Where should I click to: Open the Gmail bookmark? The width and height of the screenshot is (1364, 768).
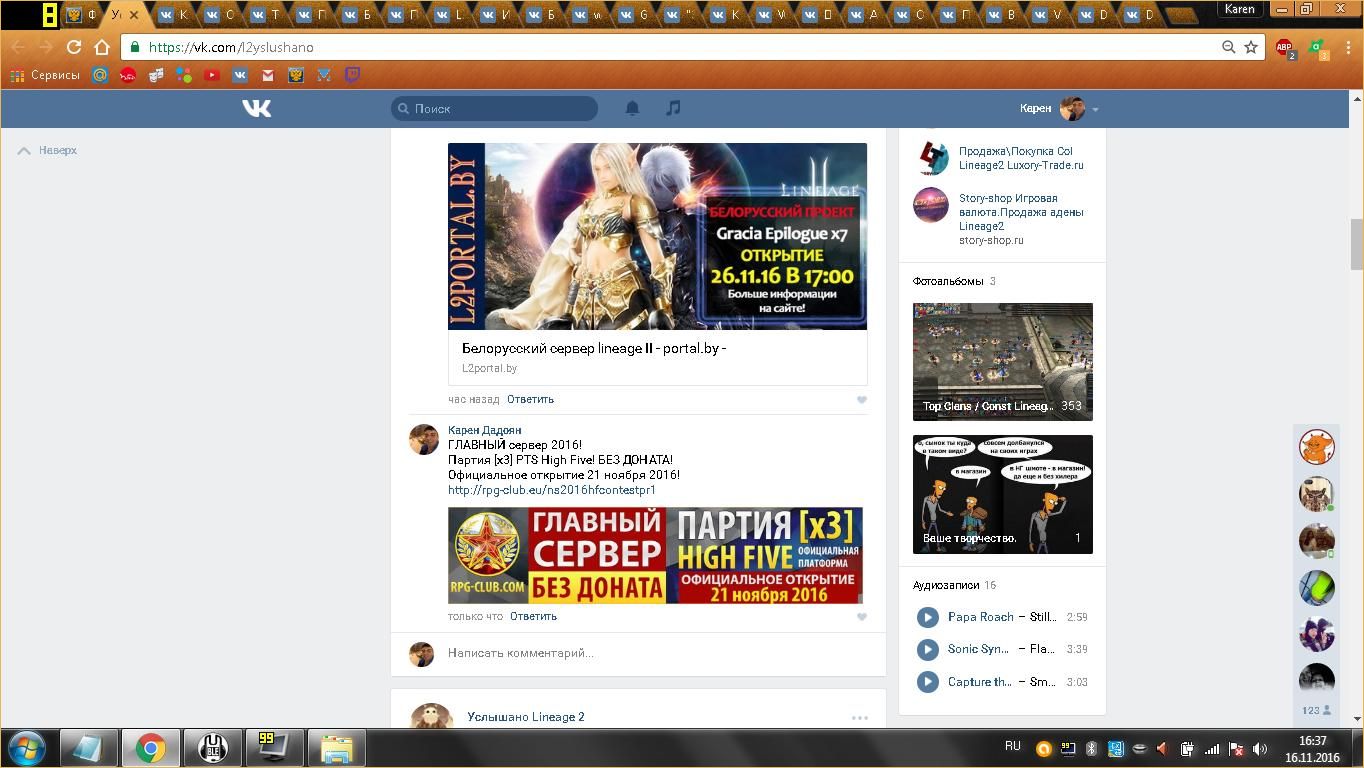(x=268, y=75)
